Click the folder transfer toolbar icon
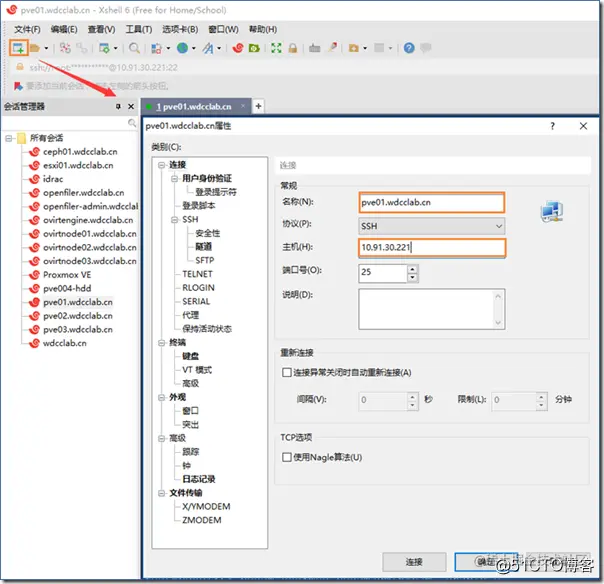The width and height of the screenshot is (604, 584). tap(353, 48)
